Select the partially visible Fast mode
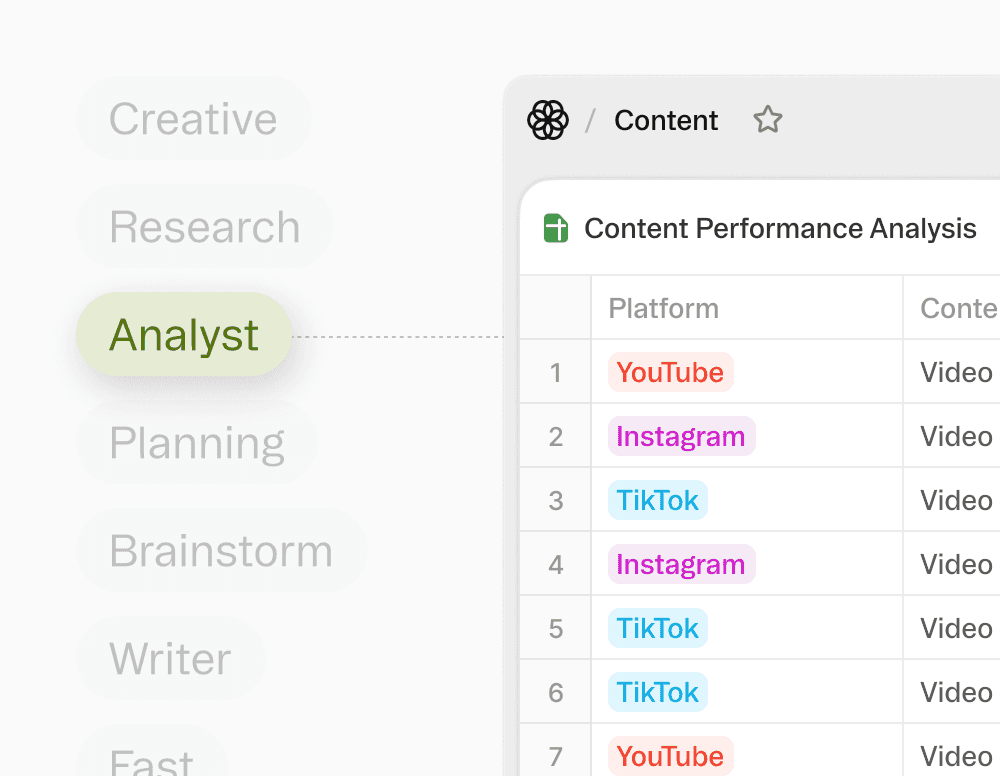Image resolution: width=1000 pixels, height=776 pixels. point(152,762)
